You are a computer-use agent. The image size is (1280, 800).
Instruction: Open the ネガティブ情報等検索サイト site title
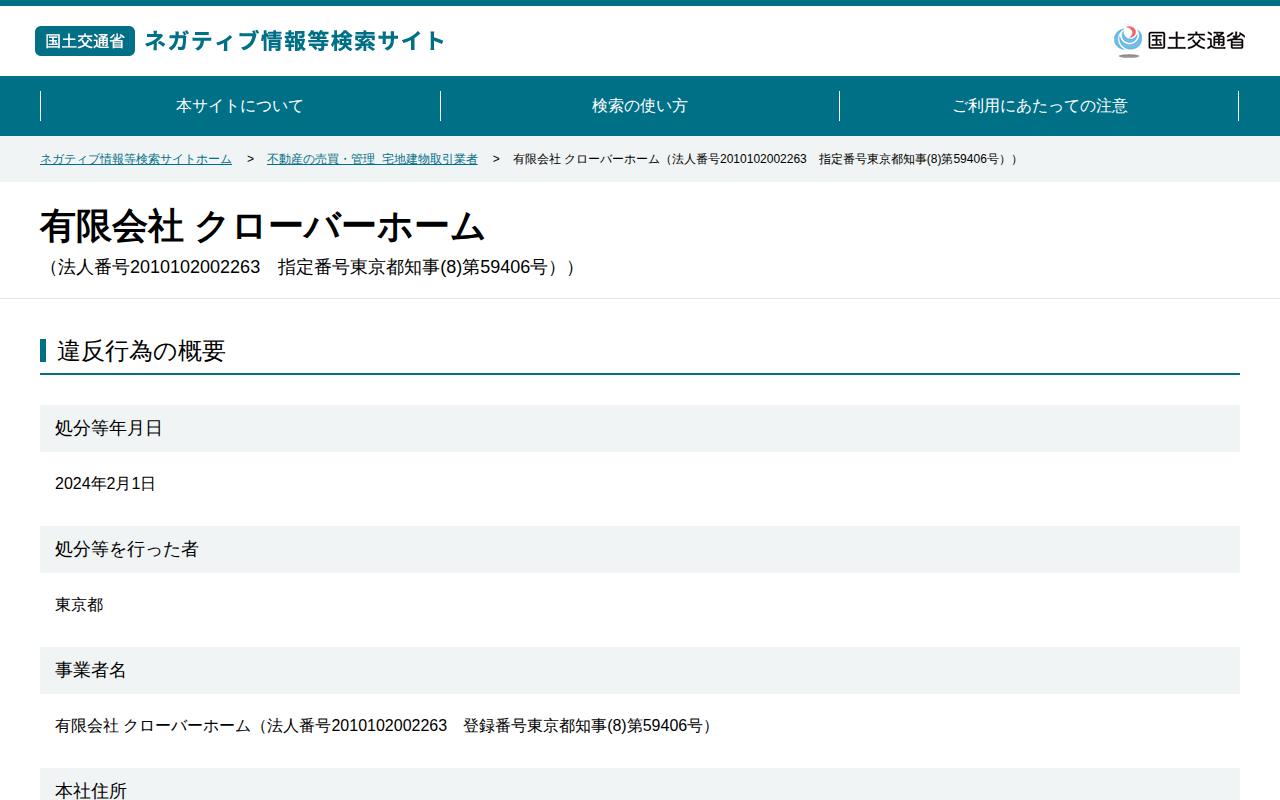[x=295, y=41]
